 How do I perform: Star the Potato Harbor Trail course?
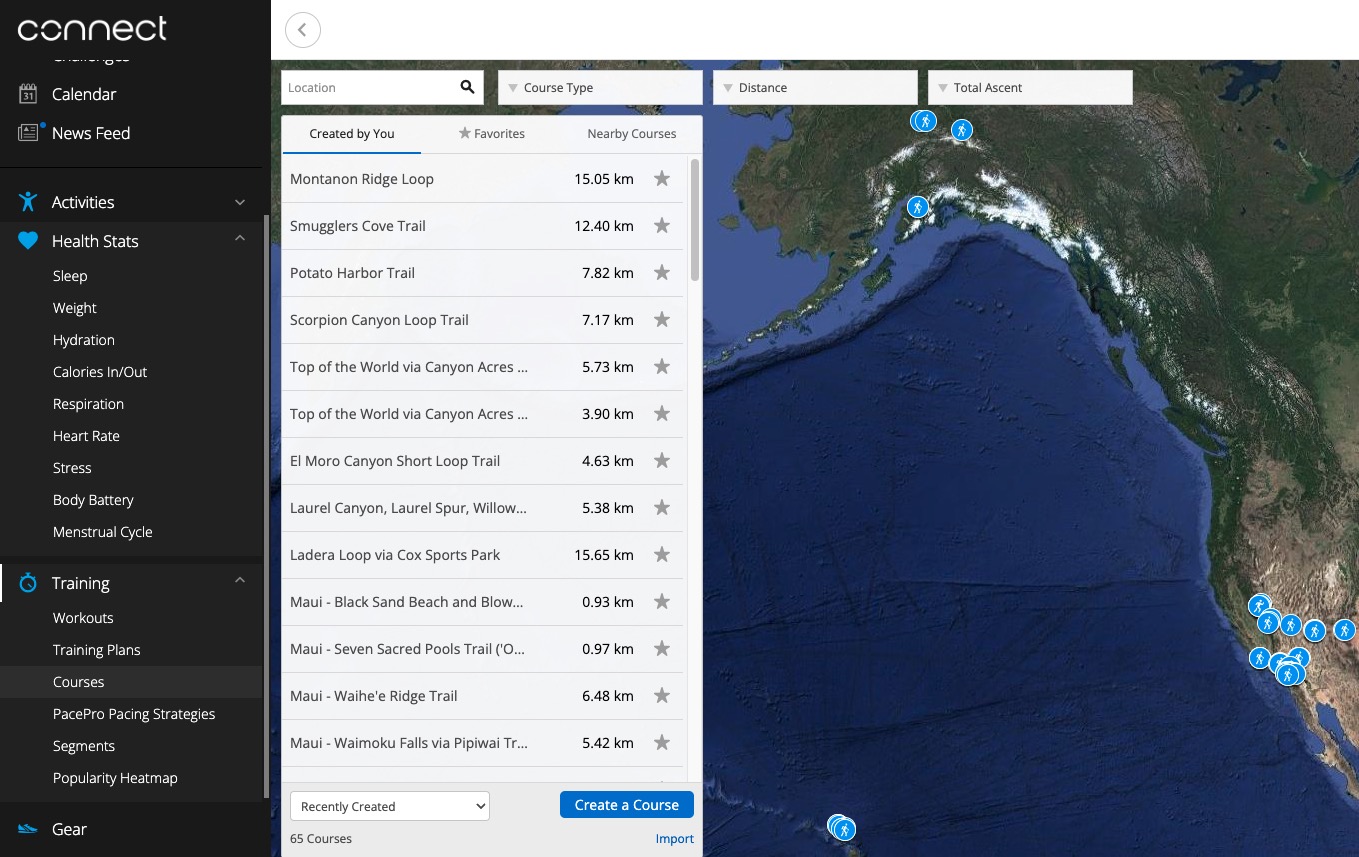tap(661, 273)
